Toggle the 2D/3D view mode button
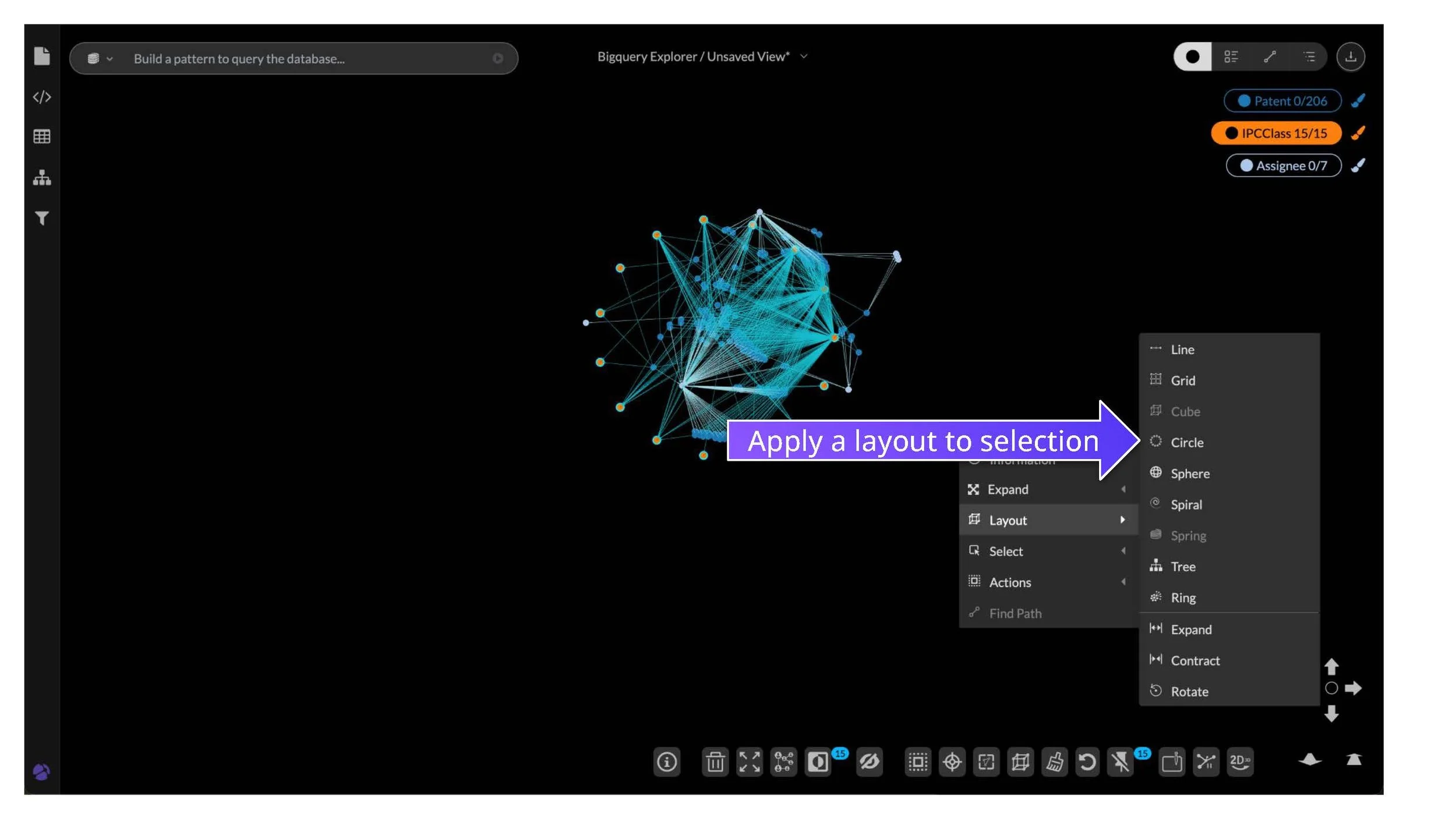Image resolution: width=1456 pixels, height=819 pixels. pyautogui.click(x=1239, y=761)
